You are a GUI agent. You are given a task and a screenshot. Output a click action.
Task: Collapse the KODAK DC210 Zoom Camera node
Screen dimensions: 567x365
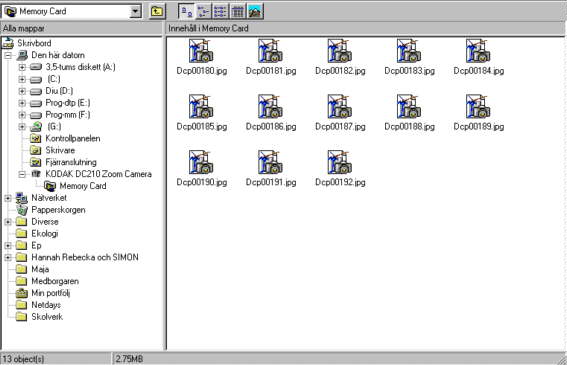click(22, 174)
